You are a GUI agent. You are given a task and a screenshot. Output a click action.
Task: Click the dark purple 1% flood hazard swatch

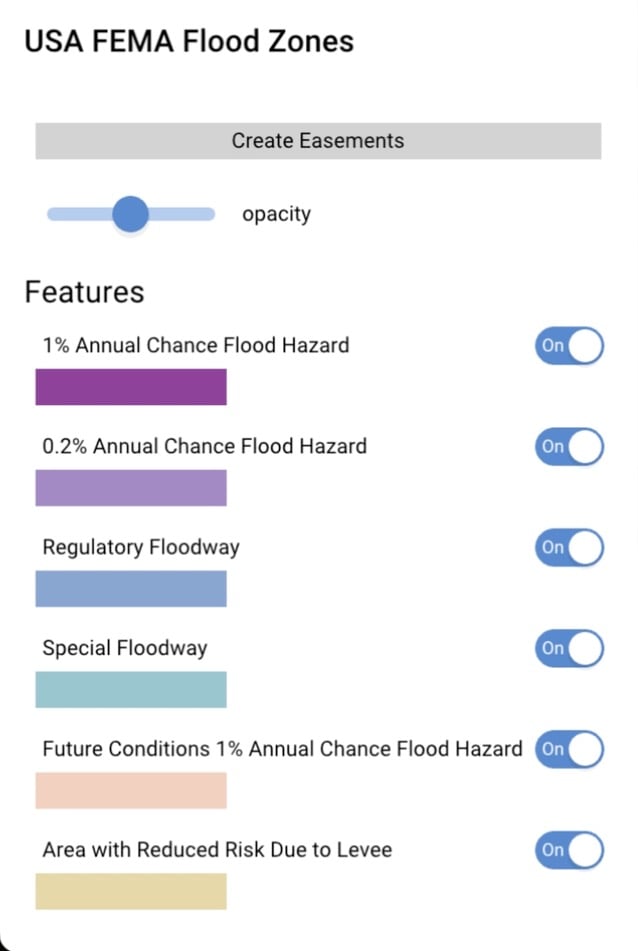131,387
